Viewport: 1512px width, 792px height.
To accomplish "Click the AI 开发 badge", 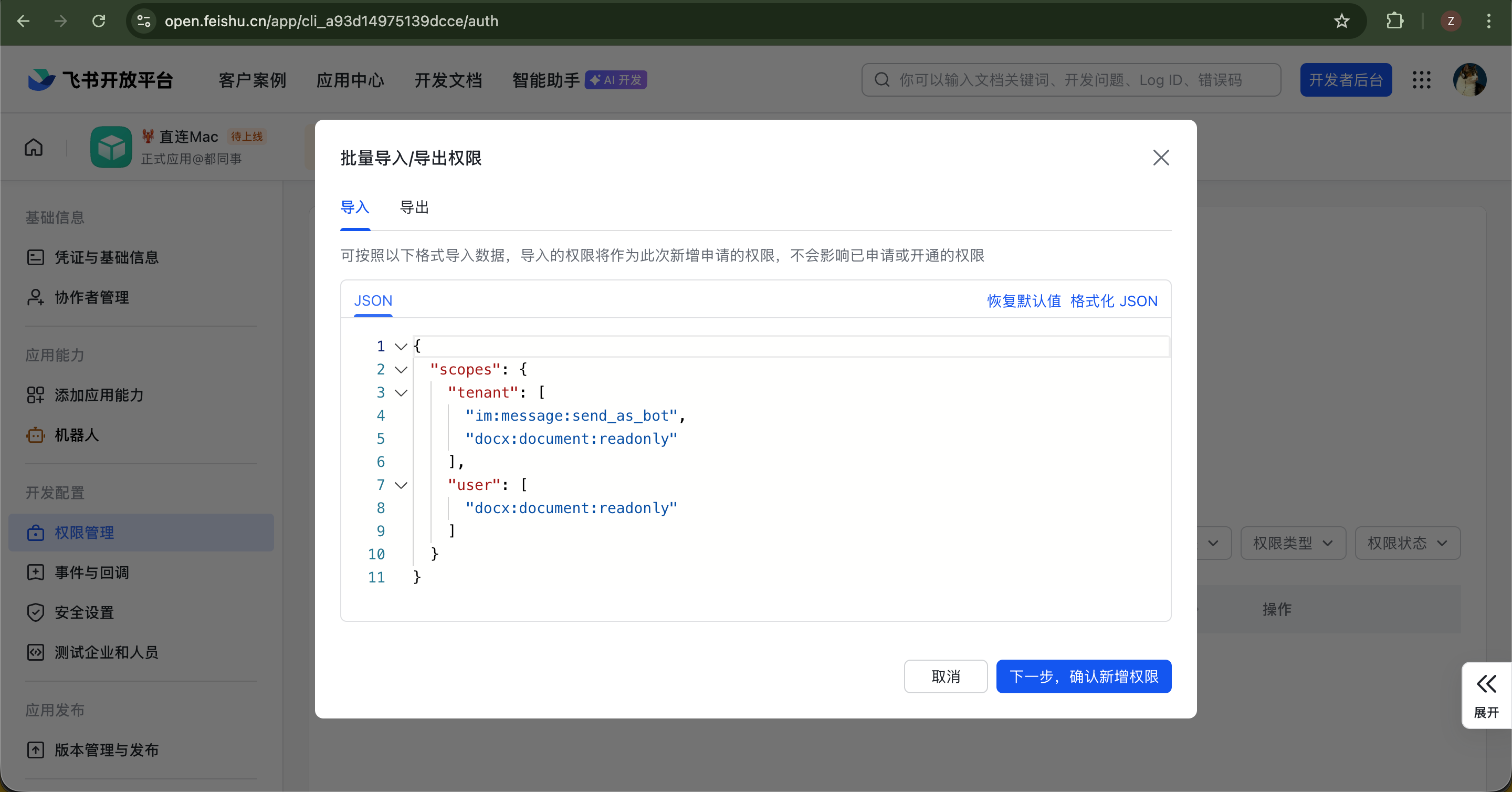I will [x=616, y=80].
